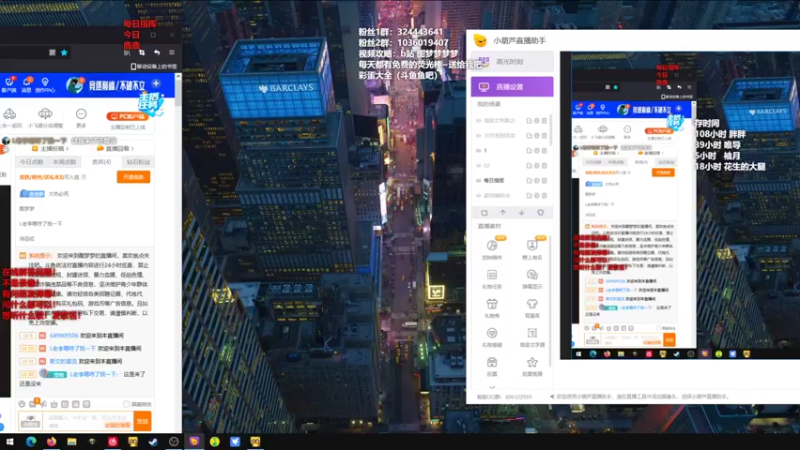Click the 小葫芦 logo icon
The width and height of the screenshot is (800, 450).
[480, 40]
